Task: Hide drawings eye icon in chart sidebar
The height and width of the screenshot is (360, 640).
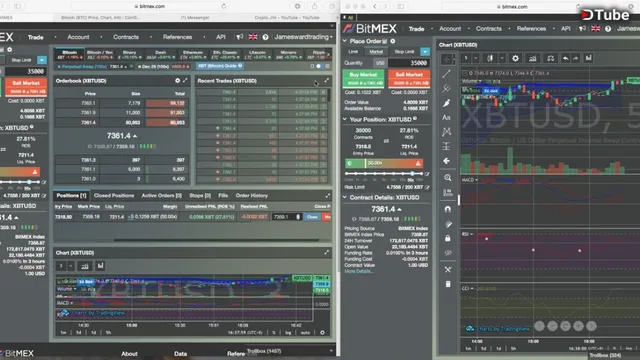Action: point(448,253)
